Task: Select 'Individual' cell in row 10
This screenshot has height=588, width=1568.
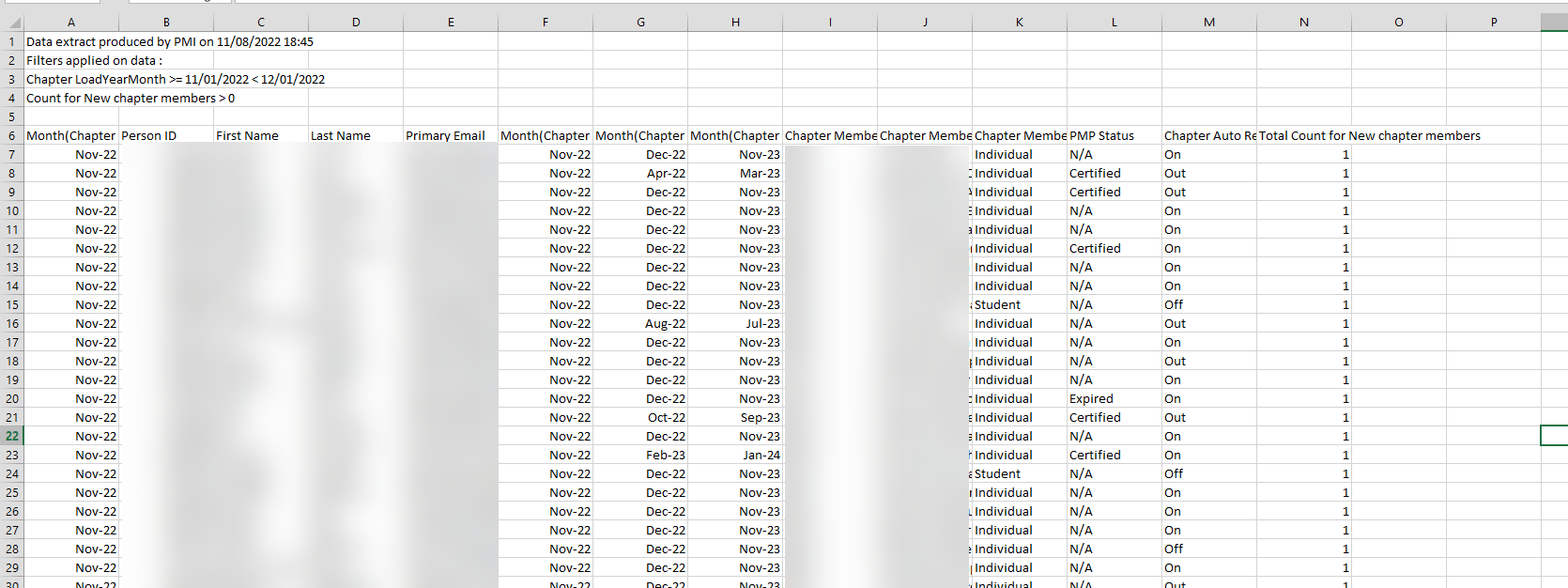Action: 1020,210
